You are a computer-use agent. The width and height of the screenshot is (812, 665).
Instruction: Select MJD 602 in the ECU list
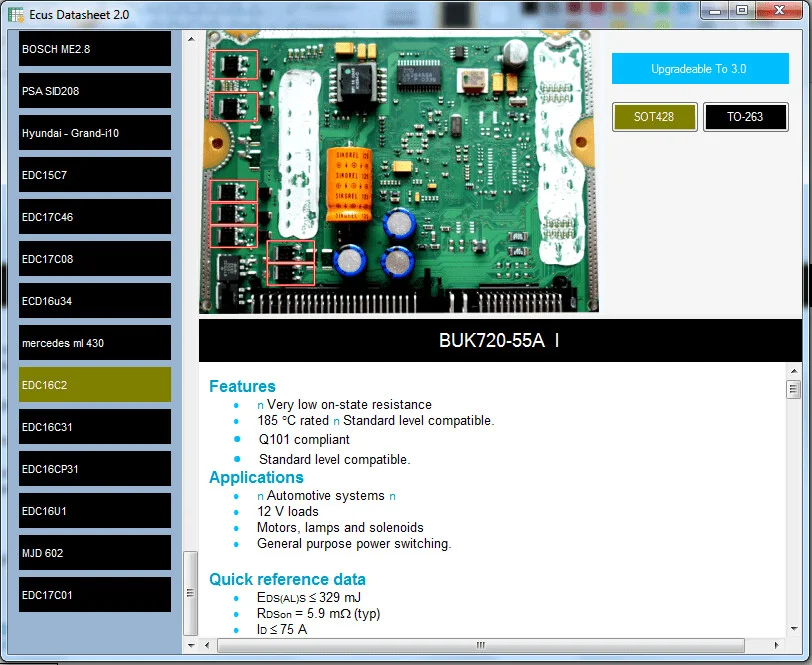pos(95,553)
